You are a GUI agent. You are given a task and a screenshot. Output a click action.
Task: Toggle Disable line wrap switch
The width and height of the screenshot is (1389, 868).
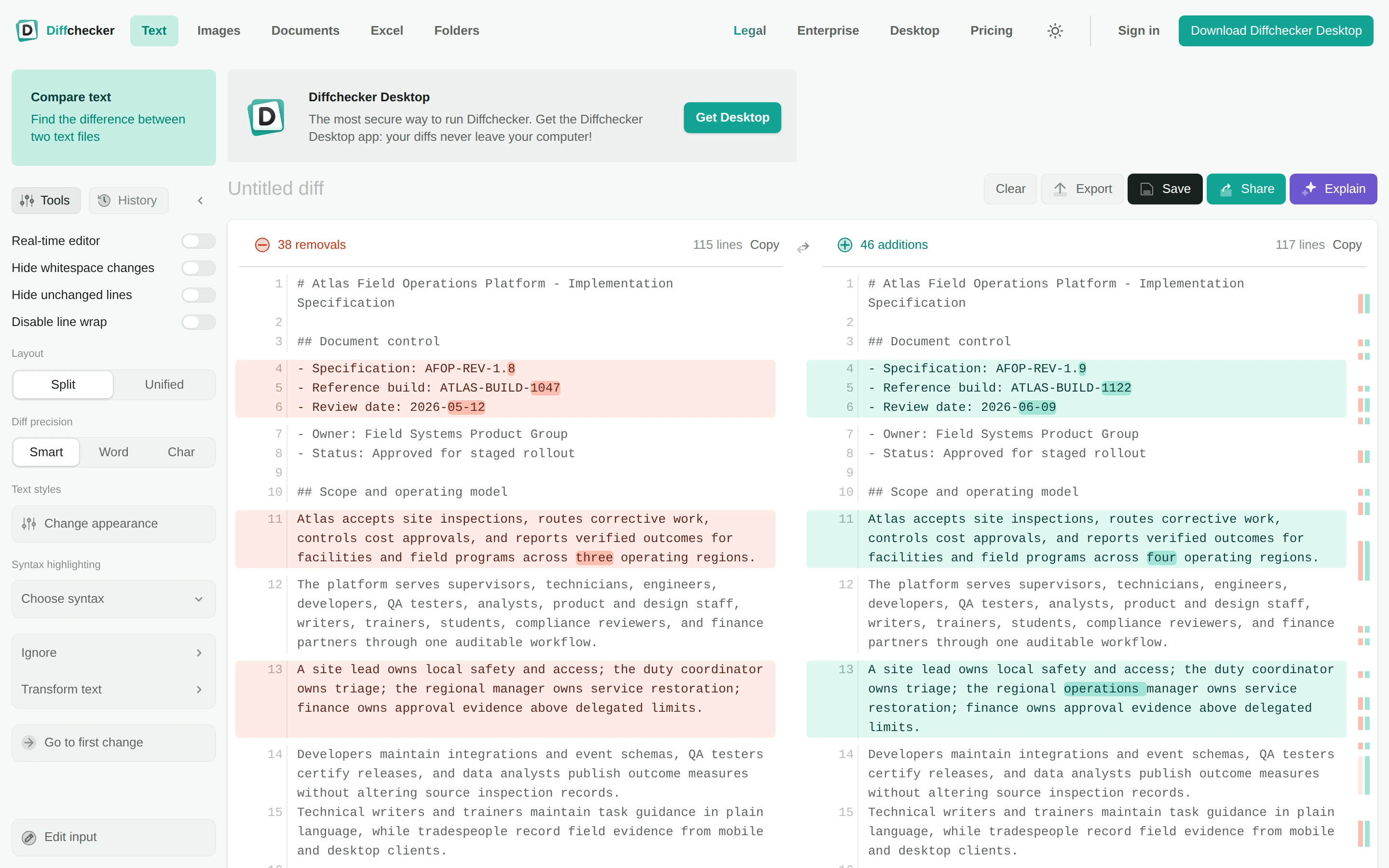tap(199, 322)
